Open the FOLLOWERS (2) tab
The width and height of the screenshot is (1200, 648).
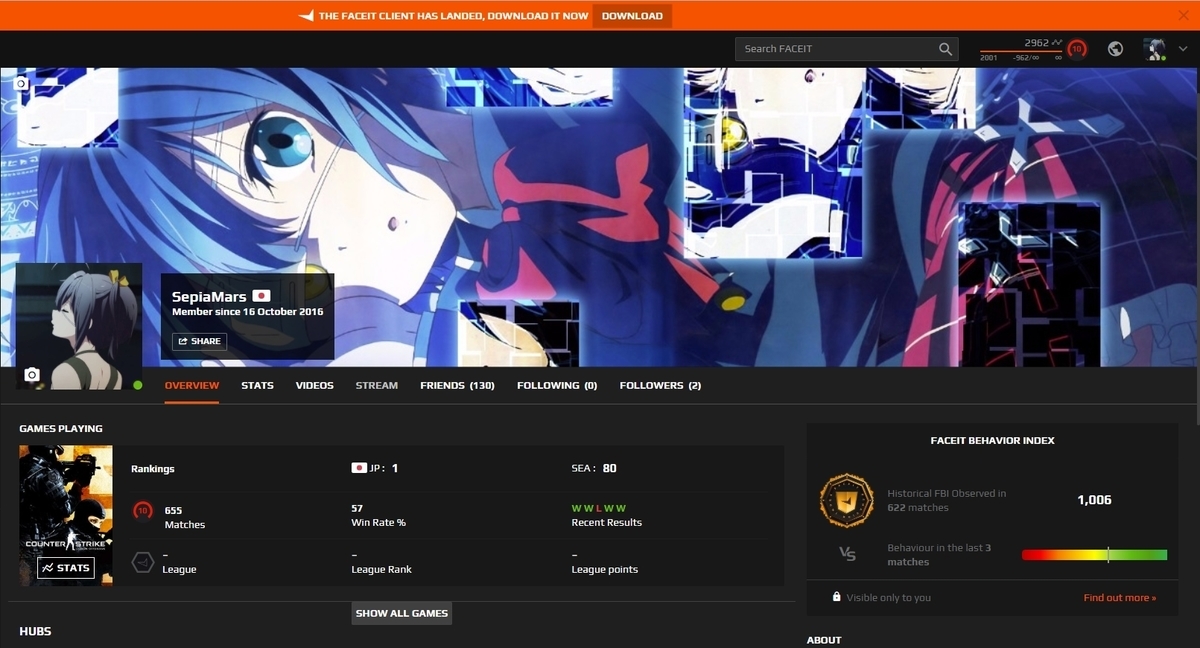[660, 385]
